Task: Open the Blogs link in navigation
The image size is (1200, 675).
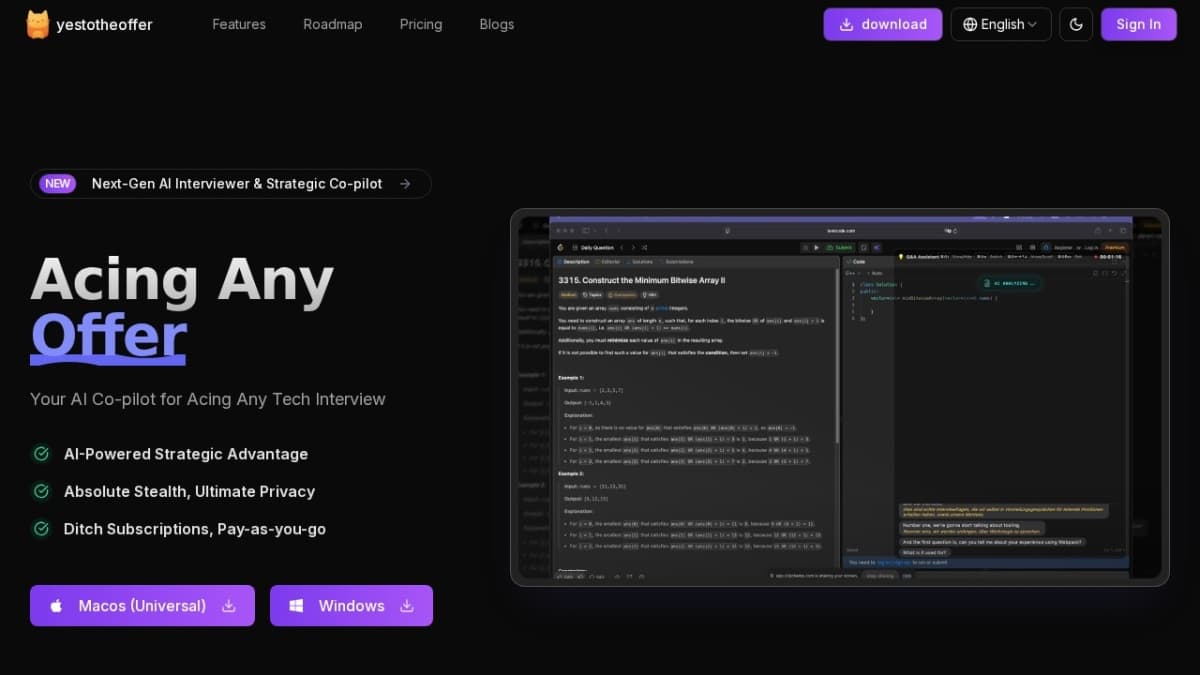Action: [497, 24]
